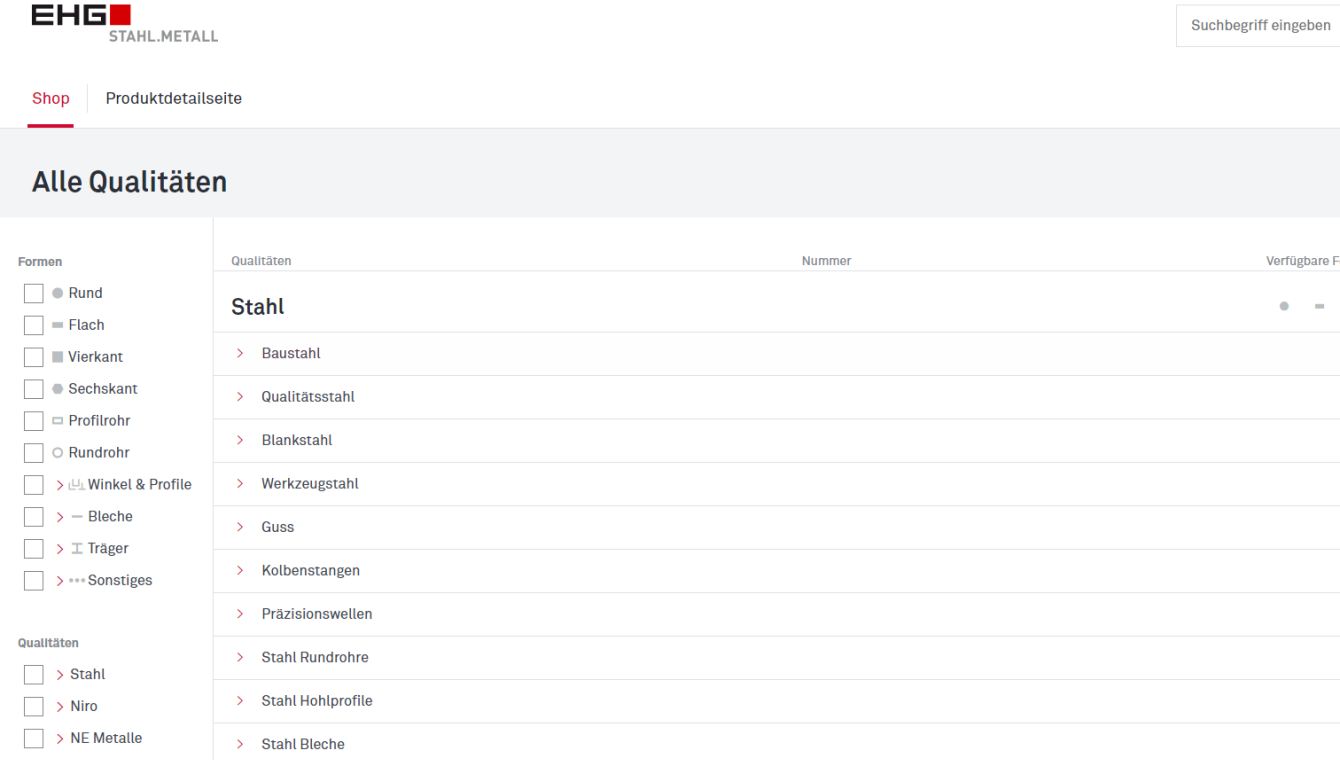1340x760 pixels.
Task: Expand Winkel & Profile sub-options arrow
Action: click(x=60, y=485)
